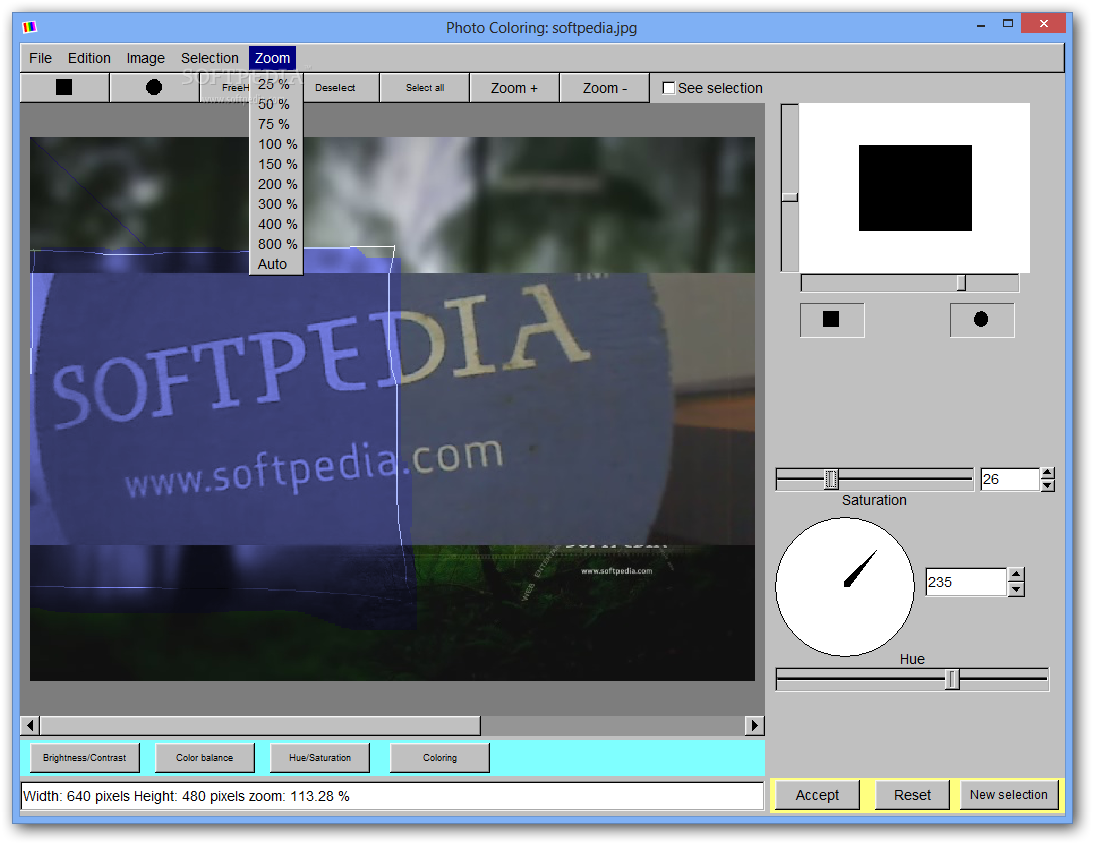Open the Selection menu

[210, 58]
